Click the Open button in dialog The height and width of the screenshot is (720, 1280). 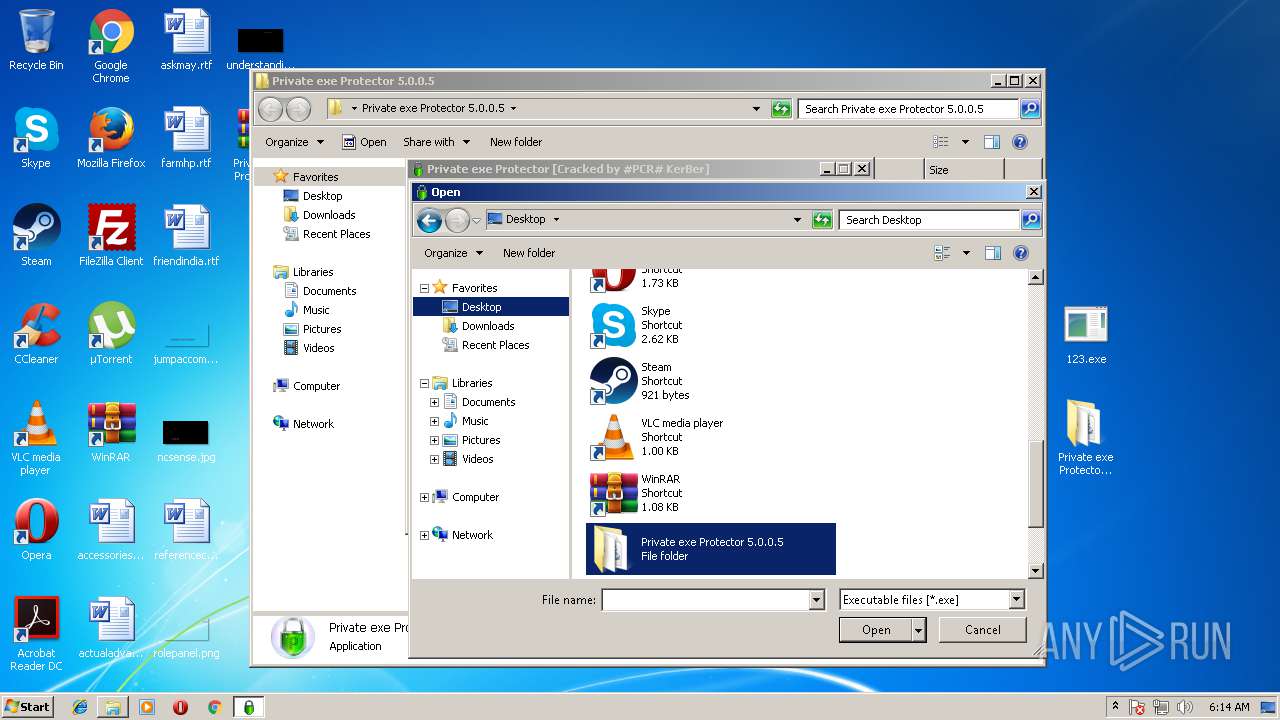pyautogui.click(x=876, y=630)
